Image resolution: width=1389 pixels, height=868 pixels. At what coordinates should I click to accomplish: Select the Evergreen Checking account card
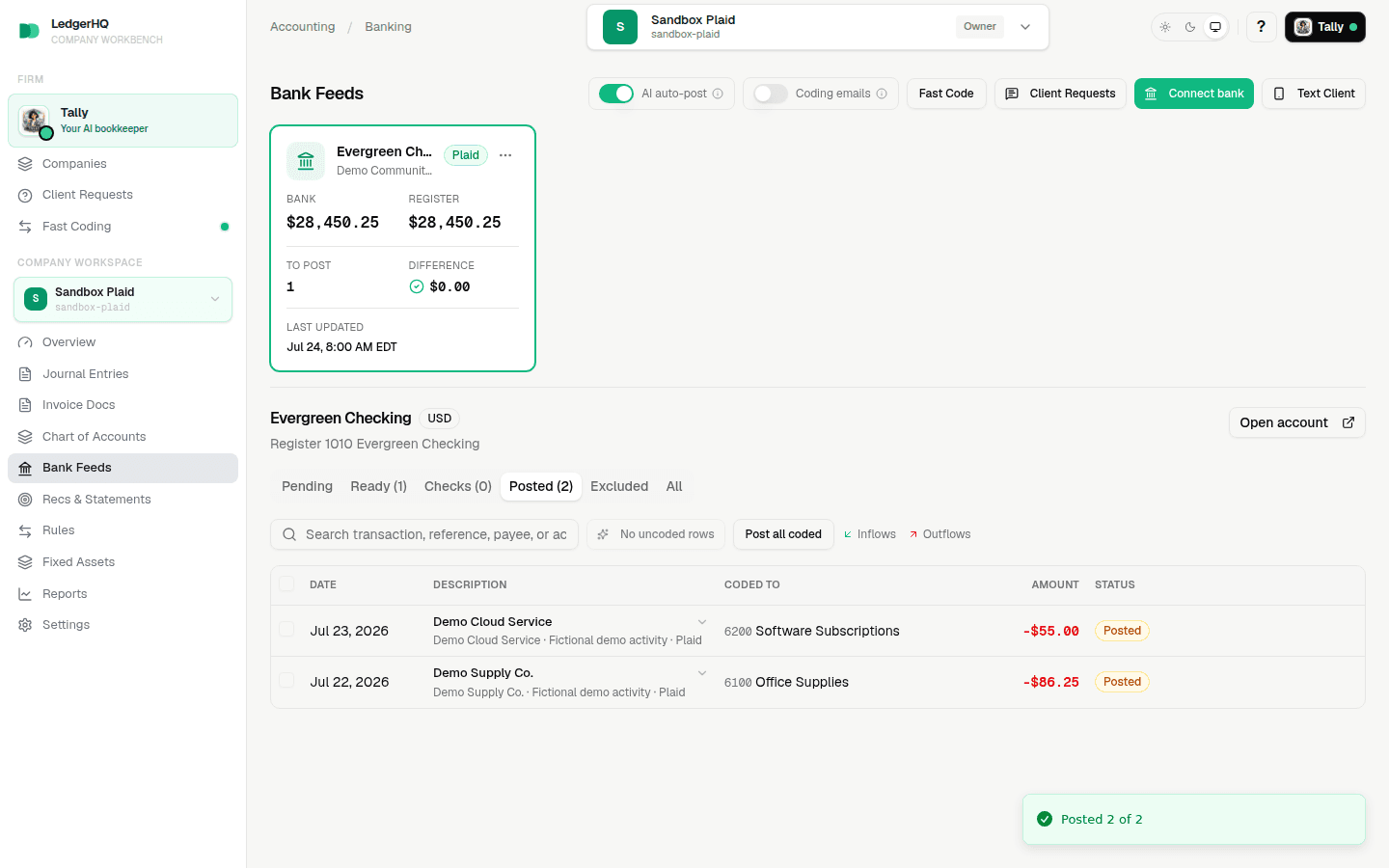(x=402, y=248)
